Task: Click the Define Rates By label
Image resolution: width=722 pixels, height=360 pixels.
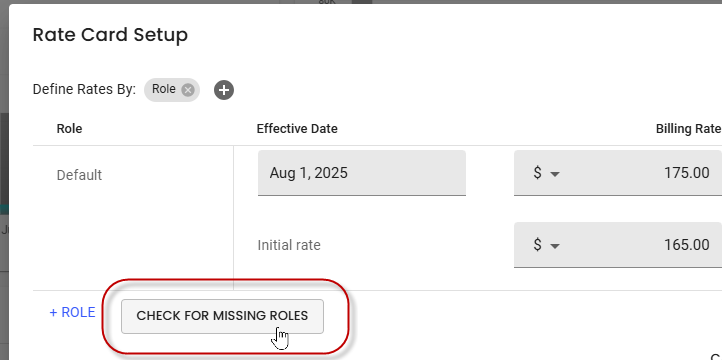Action: point(84,89)
